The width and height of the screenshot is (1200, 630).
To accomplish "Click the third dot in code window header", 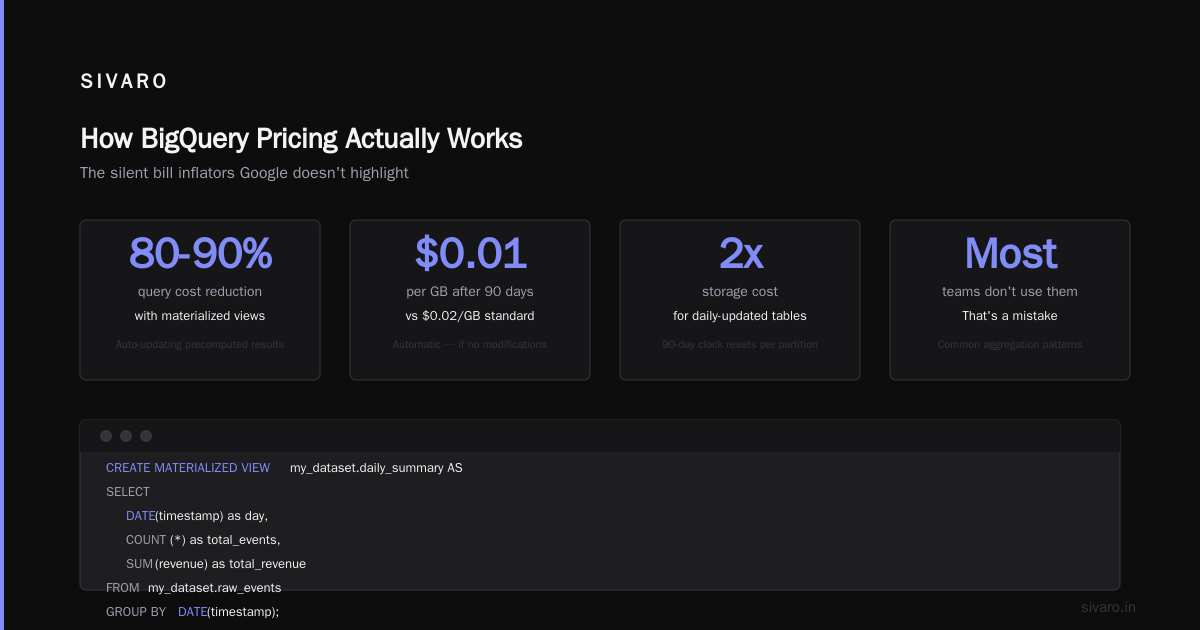I will click(146, 436).
